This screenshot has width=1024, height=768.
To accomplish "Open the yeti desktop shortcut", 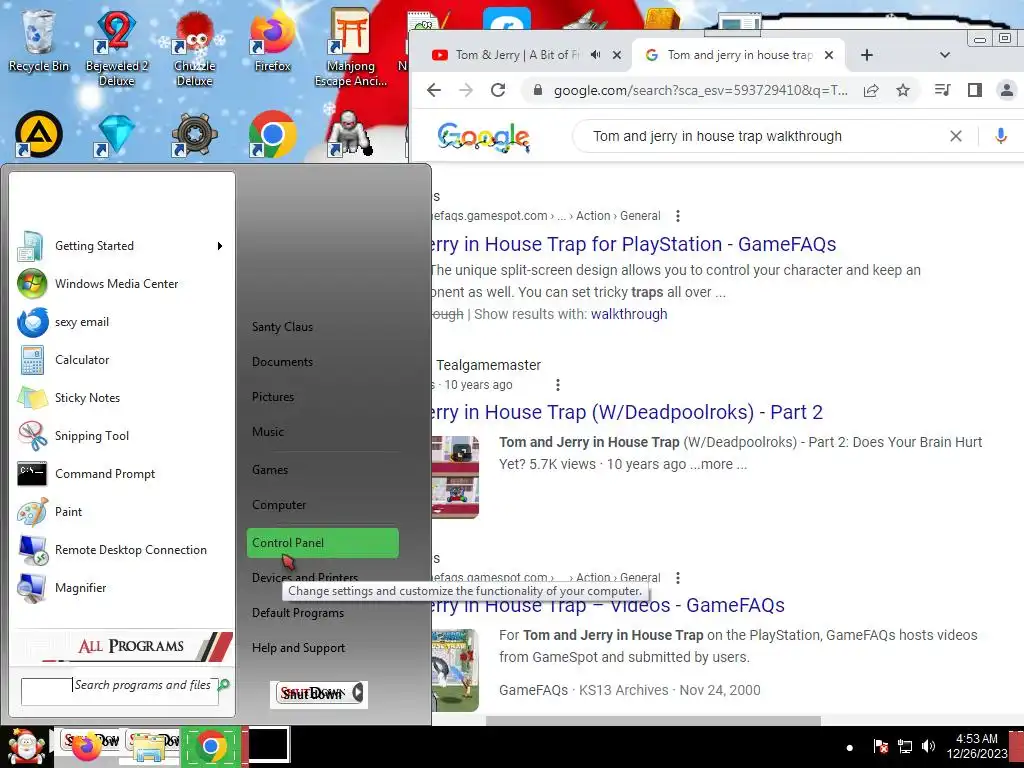I will 351,135.
